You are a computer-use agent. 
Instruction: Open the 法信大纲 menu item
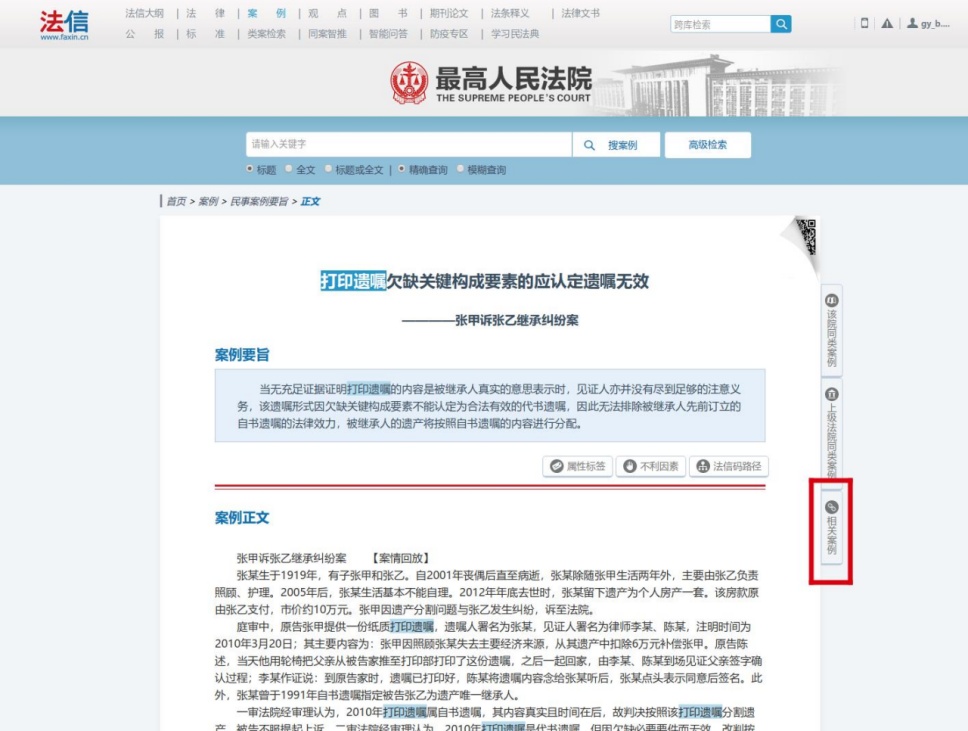point(144,13)
